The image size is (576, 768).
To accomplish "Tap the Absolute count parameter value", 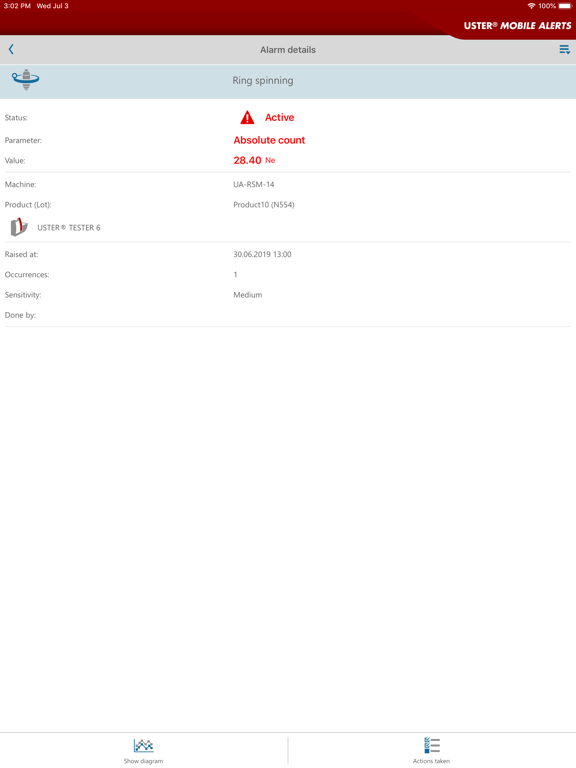I will 269,140.
